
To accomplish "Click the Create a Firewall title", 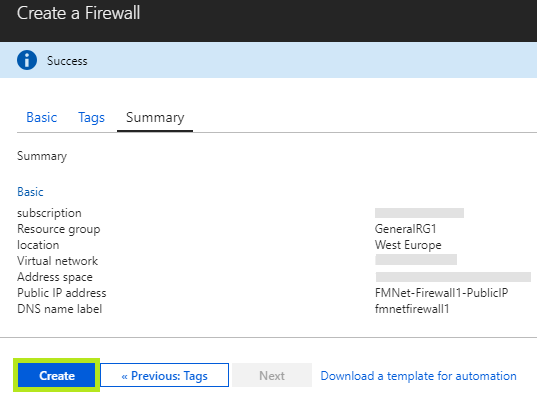I will pyautogui.click(x=78, y=13).
